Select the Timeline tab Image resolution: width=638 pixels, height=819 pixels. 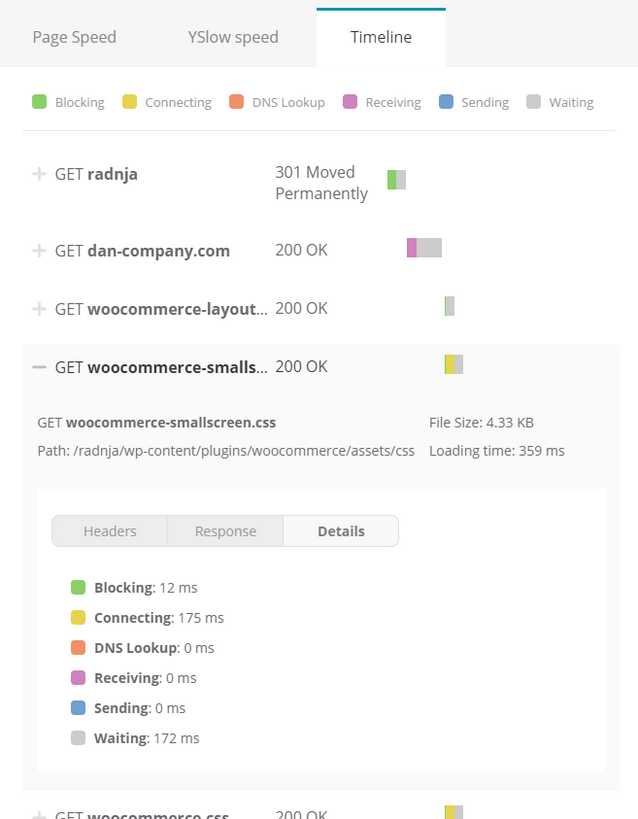coord(380,37)
